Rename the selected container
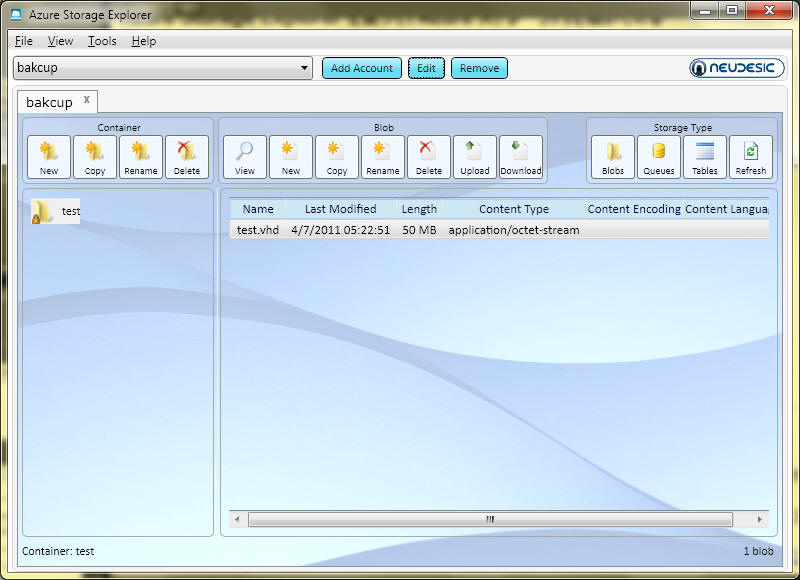This screenshot has height=580, width=800. pos(141,157)
